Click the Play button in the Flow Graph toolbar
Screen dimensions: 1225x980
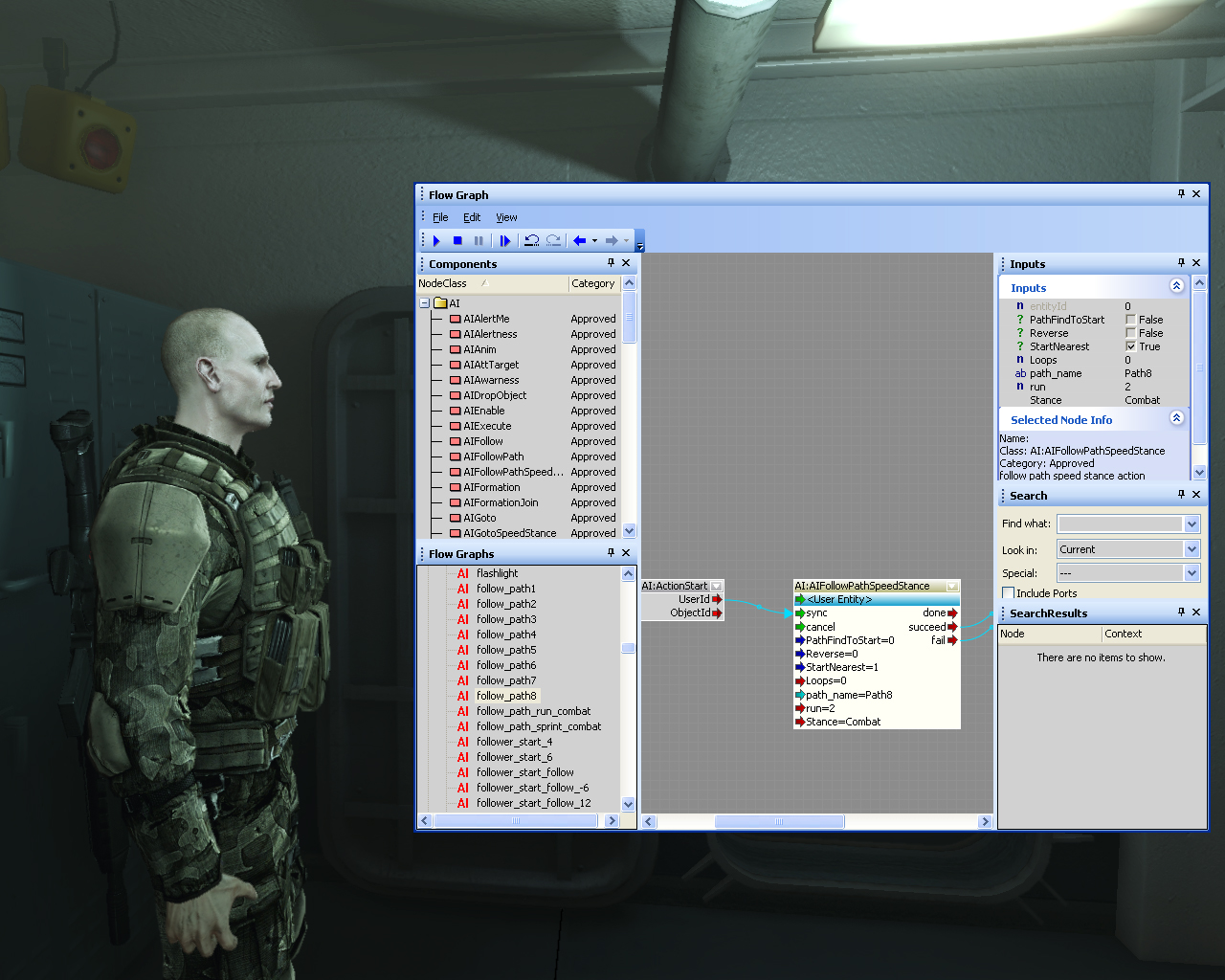[x=436, y=241]
